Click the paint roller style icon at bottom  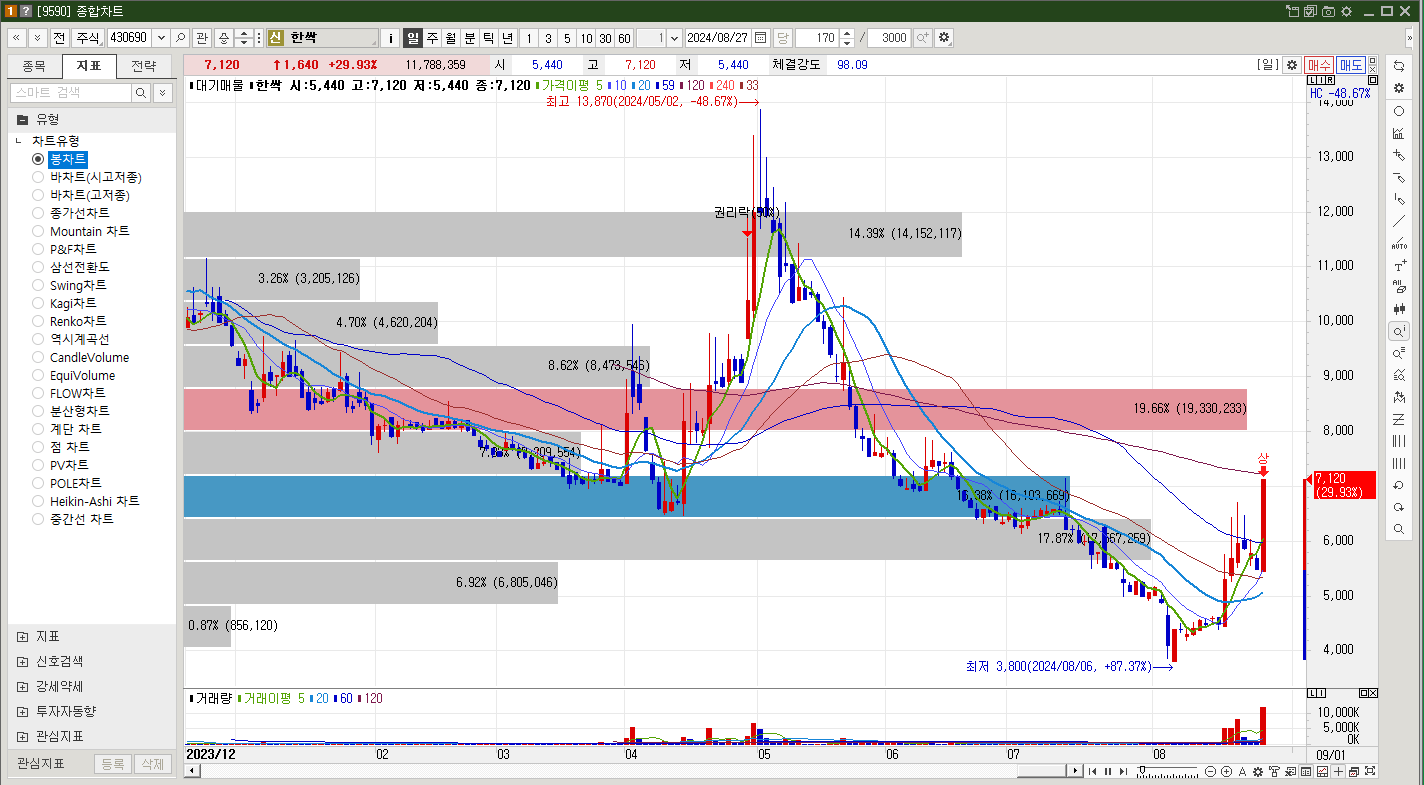tap(1274, 771)
